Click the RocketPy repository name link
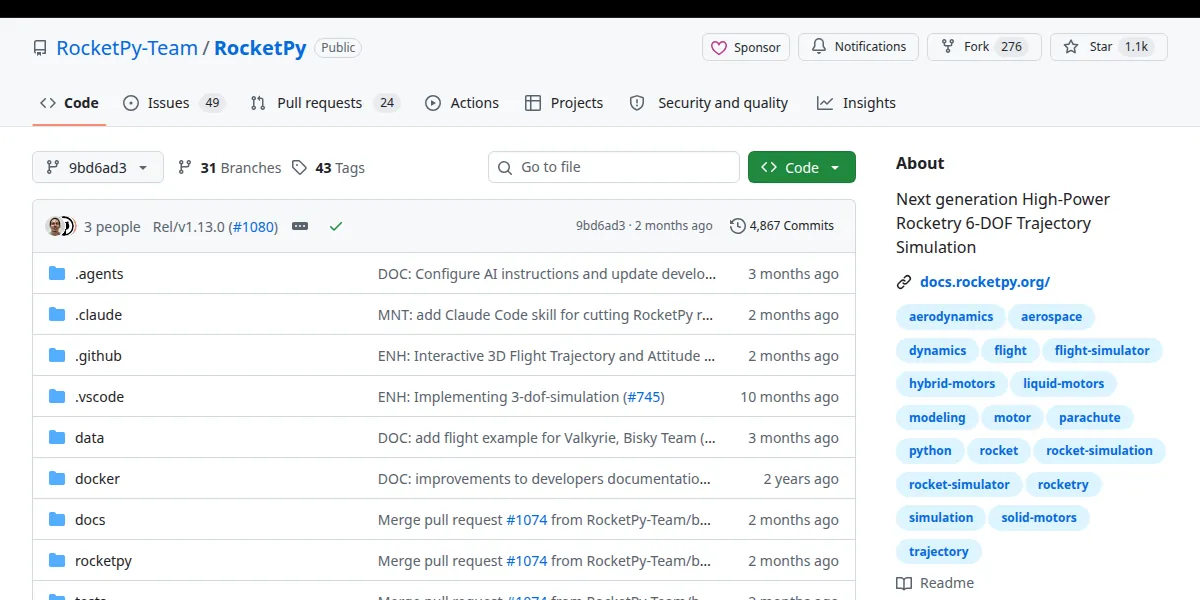The image size is (1200, 600). (260, 48)
